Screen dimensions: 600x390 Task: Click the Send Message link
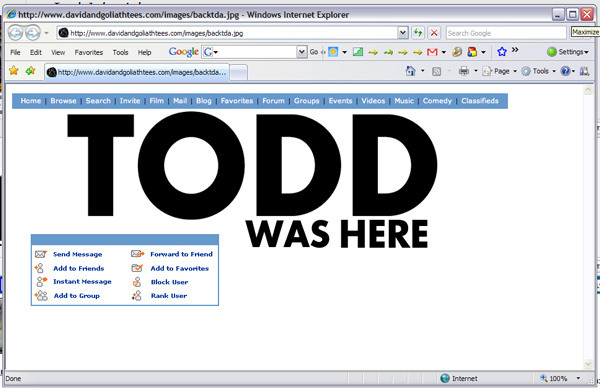(x=78, y=254)
